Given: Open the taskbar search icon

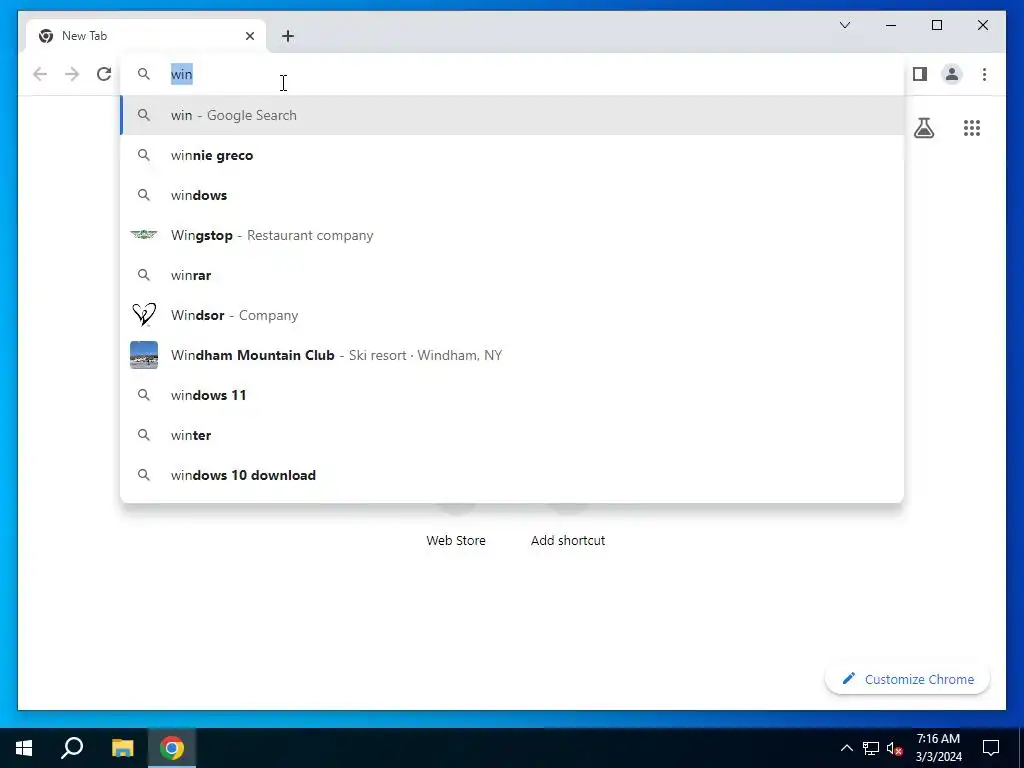Looking at the screenshot, I should tap(72, 748).
